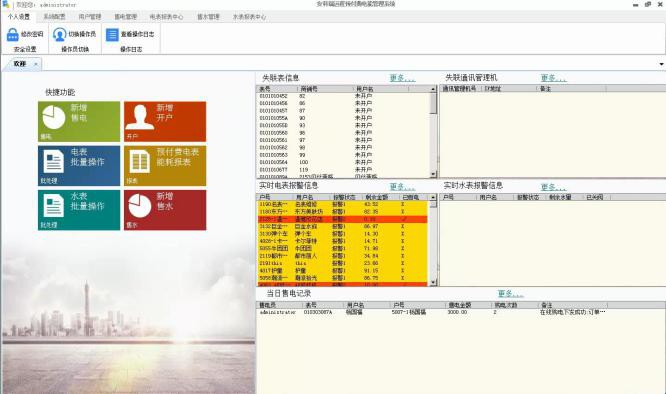666x394 pixels.
Task: Click scroll-down arrow in 失联表信息 list
Action: click(433, 174)
